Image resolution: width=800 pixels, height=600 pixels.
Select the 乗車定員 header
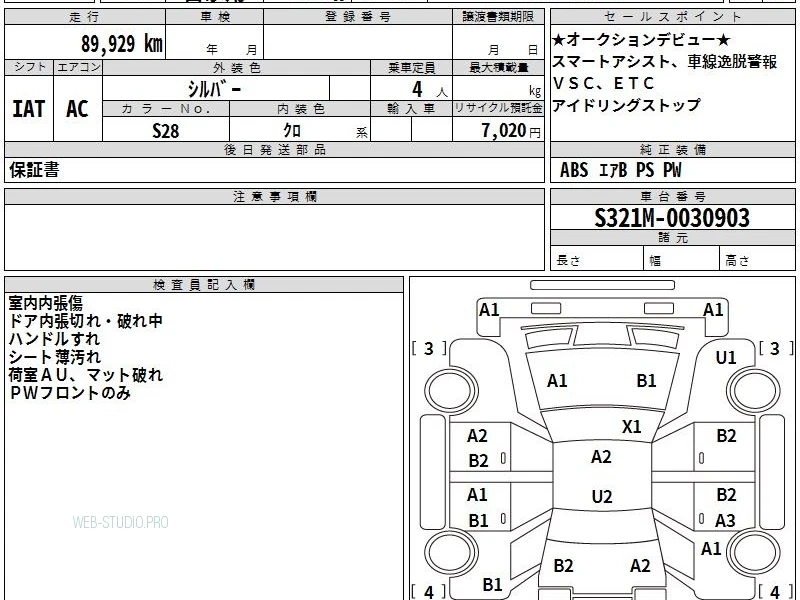coord(412,68)
